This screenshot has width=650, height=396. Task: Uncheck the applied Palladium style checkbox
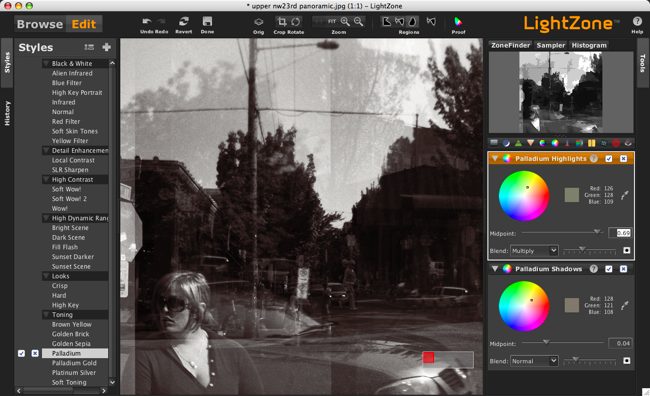coord(22,353)
